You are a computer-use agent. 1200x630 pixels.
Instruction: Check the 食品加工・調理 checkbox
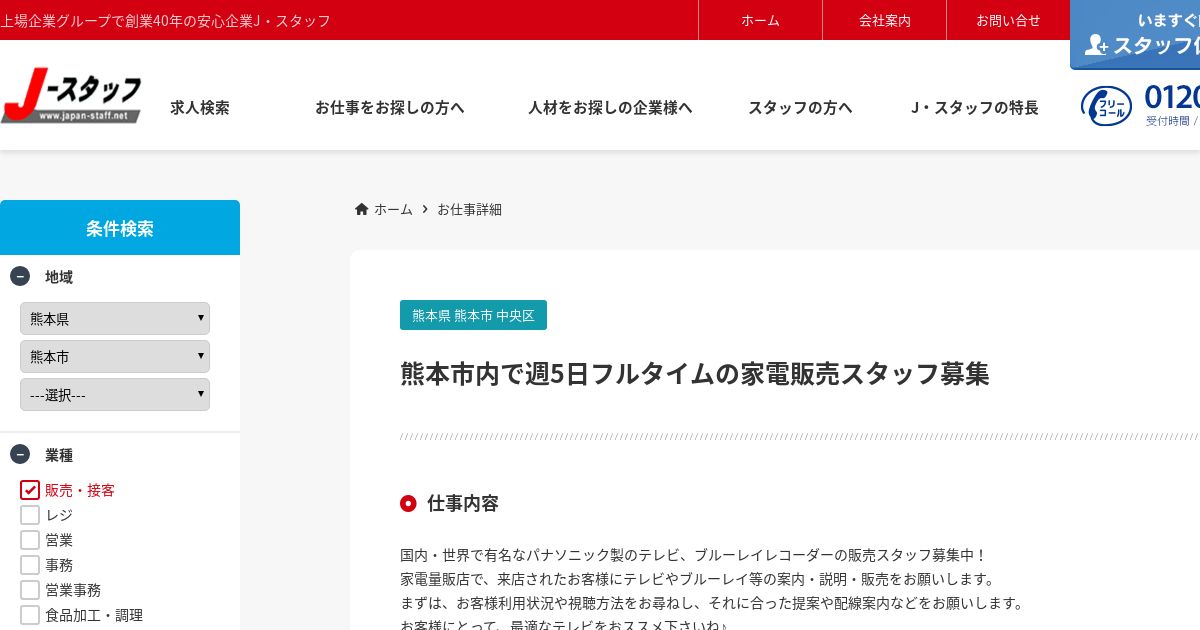coord(30,615)
